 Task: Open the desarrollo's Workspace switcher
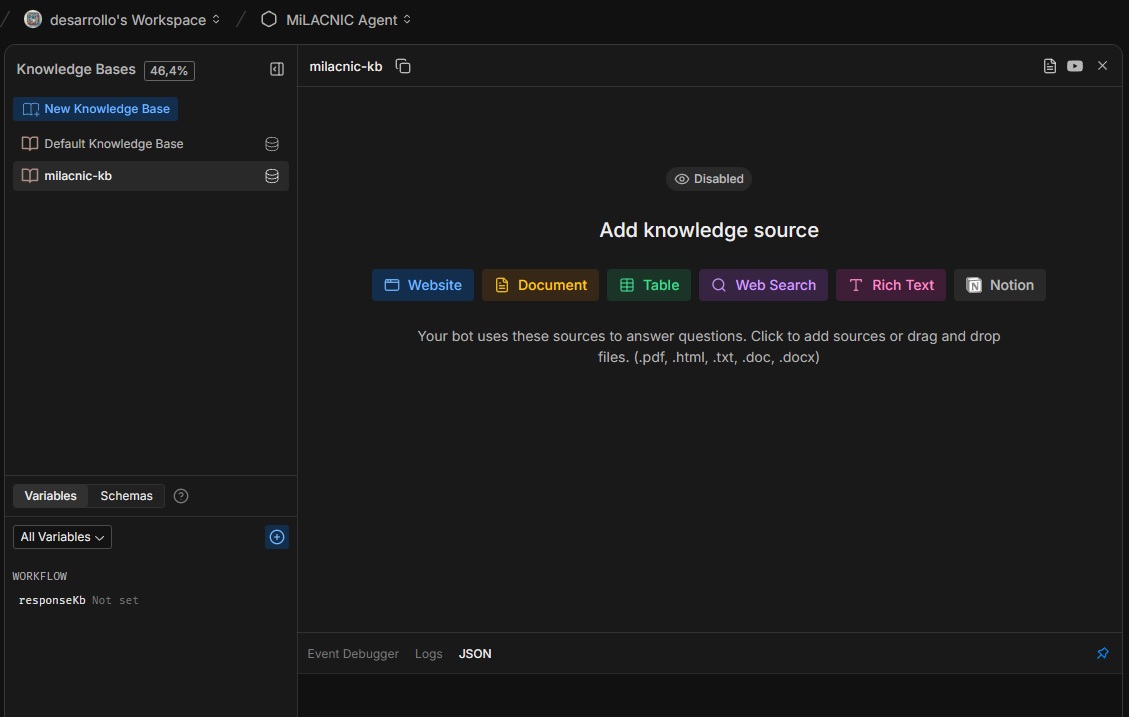(121, 19)
